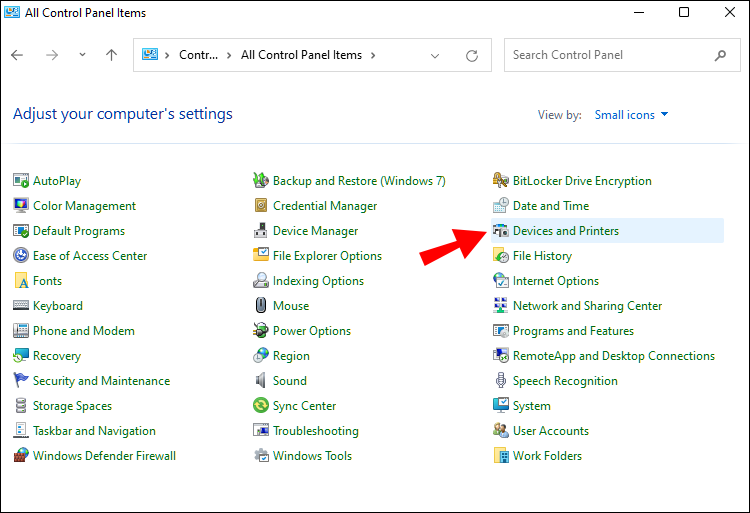Click the BitLocker Drive Encryption icon
Viewport: 750px width, 513px height.
[501, 181]
